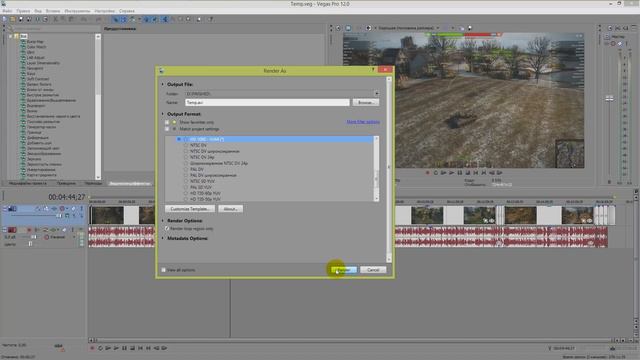640x360 pixels.
Task: Click the Cut scissors toolbar icon
Action: coord(56,19)
